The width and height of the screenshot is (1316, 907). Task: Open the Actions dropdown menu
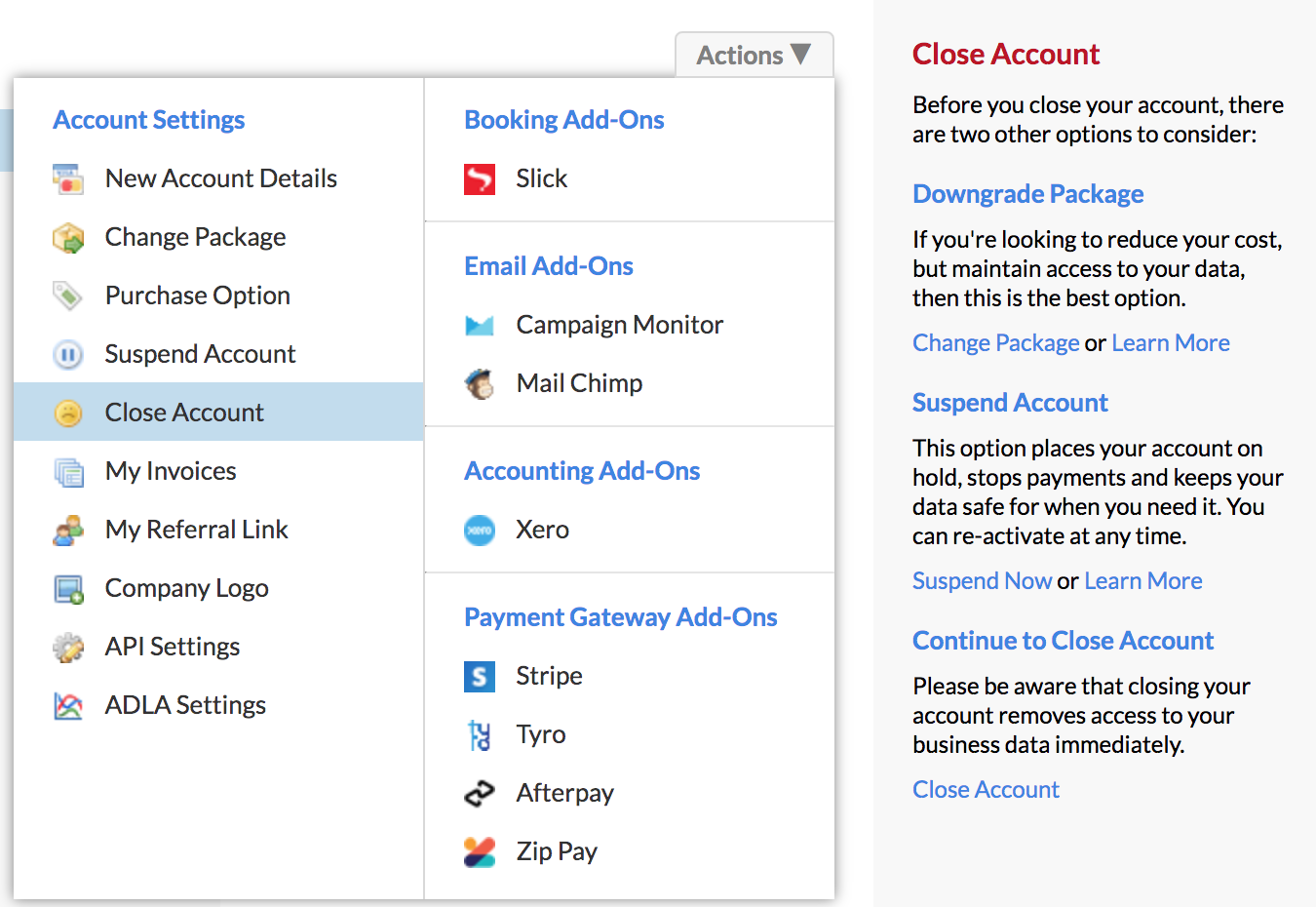pos(754,55)
